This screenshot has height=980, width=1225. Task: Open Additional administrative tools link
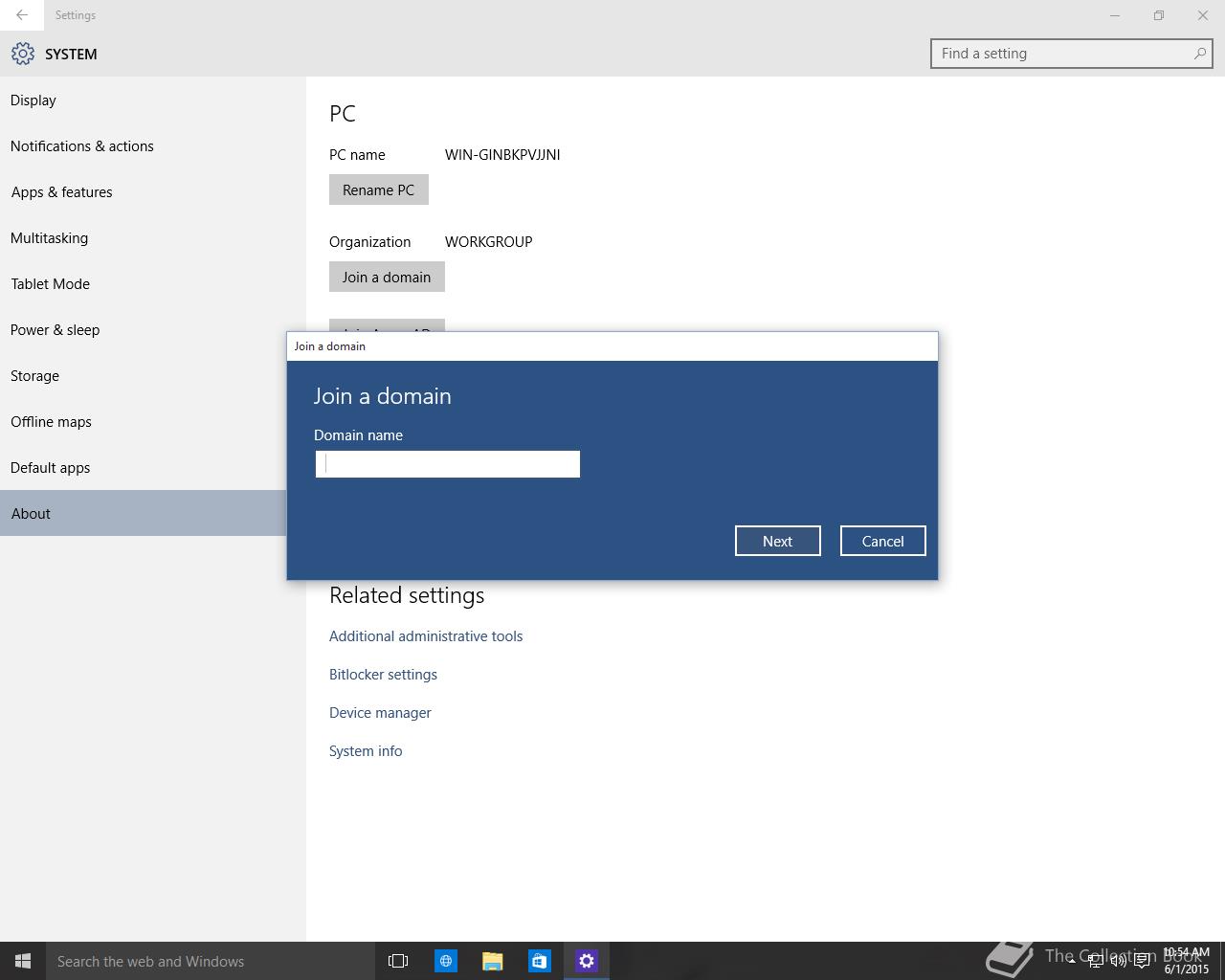(x=426, y=636)
